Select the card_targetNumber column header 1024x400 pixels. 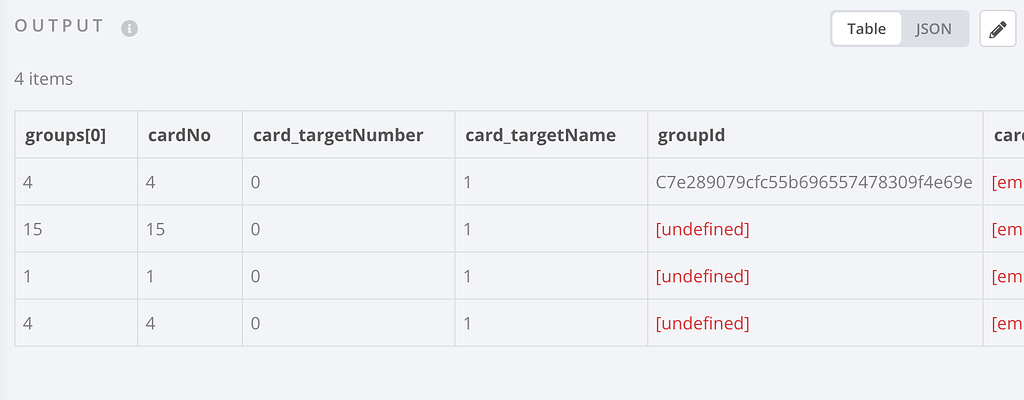point(338,135)
